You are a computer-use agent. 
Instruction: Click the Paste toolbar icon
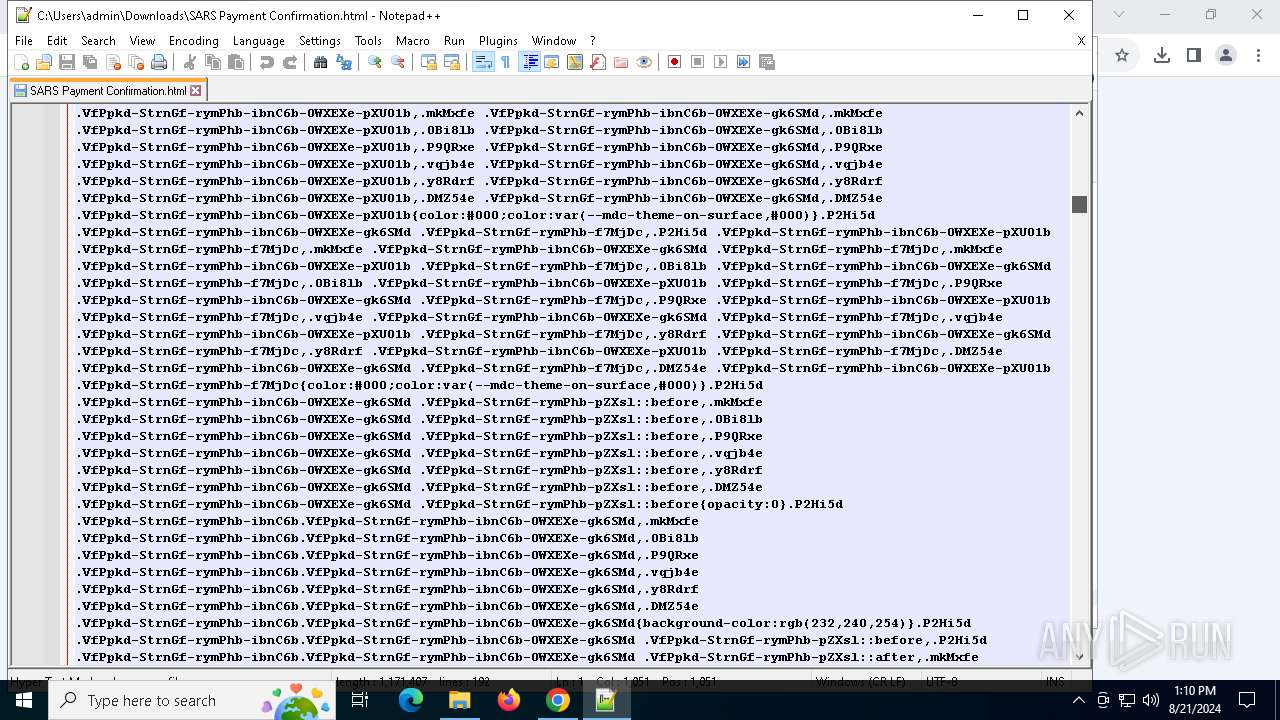point(236,62)
